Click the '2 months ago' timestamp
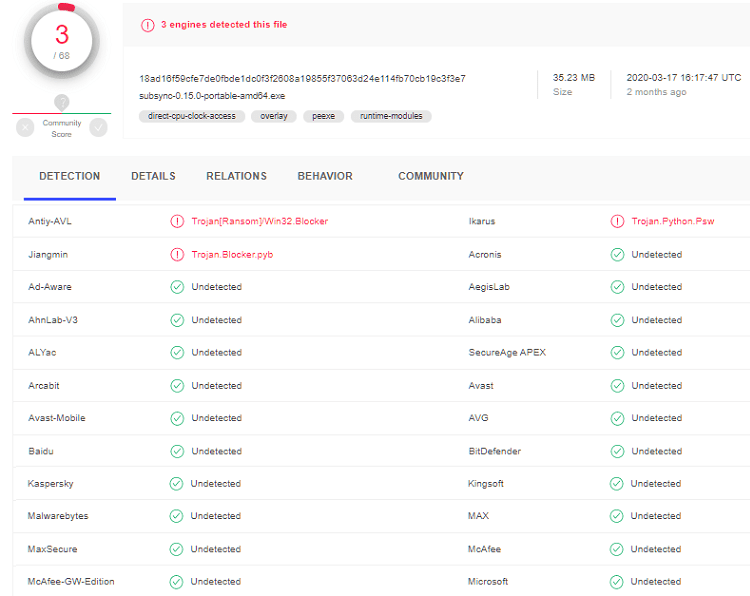The height and width of the screenshot is (596, 750). pyautogui.click(x=656, y=92)
